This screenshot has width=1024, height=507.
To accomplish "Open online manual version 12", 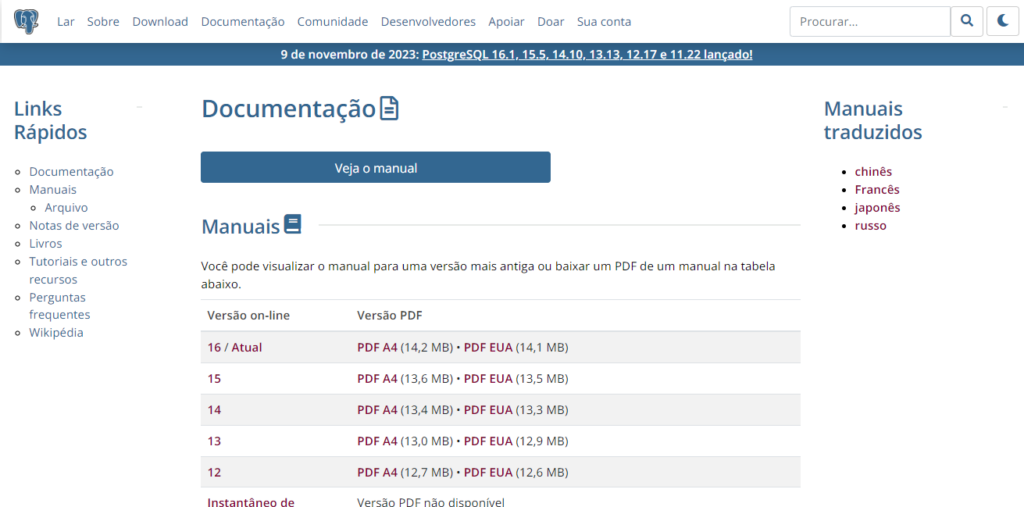I will point(214,472).
